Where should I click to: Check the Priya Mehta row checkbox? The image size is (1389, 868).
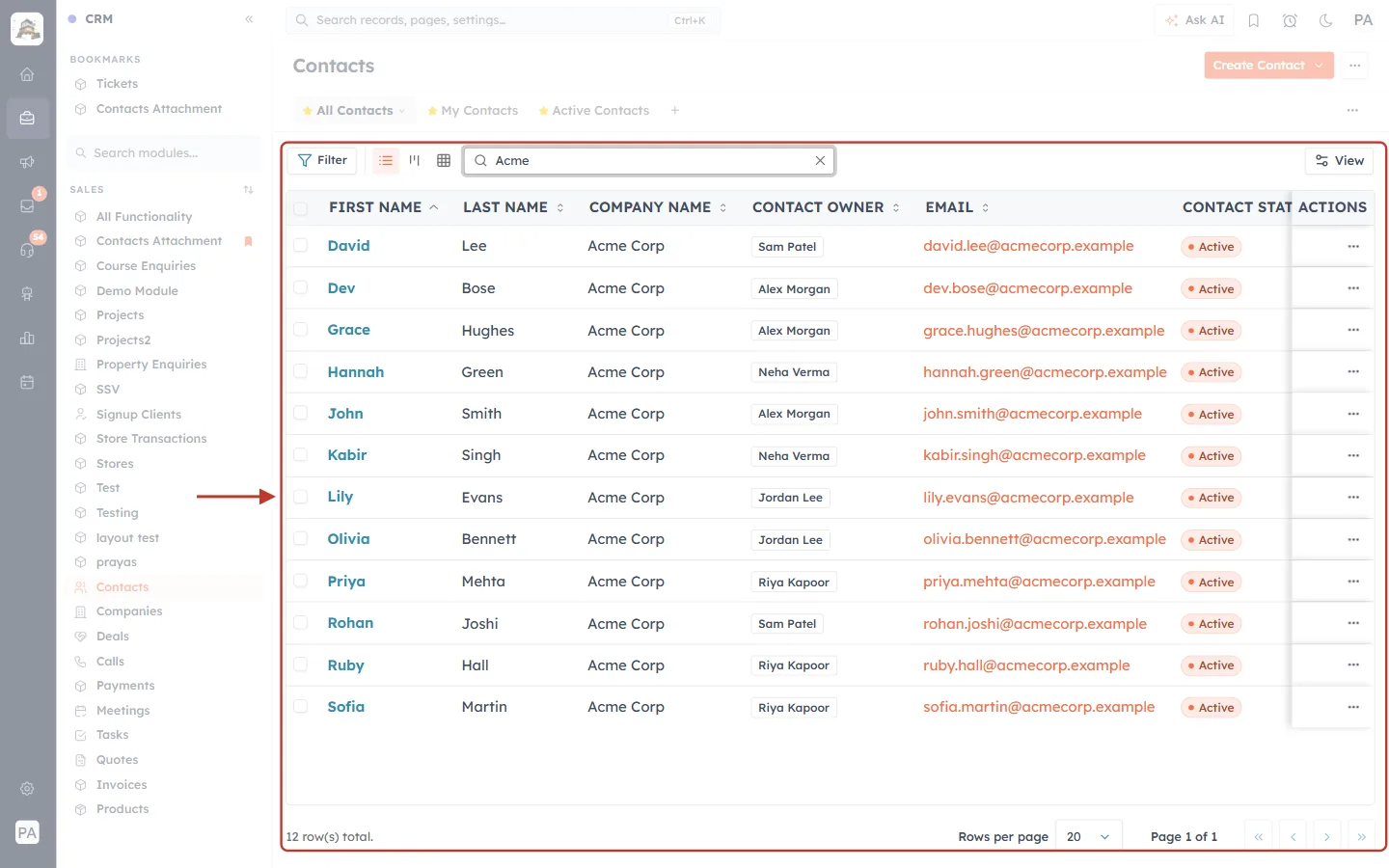(x=301, y=581)
